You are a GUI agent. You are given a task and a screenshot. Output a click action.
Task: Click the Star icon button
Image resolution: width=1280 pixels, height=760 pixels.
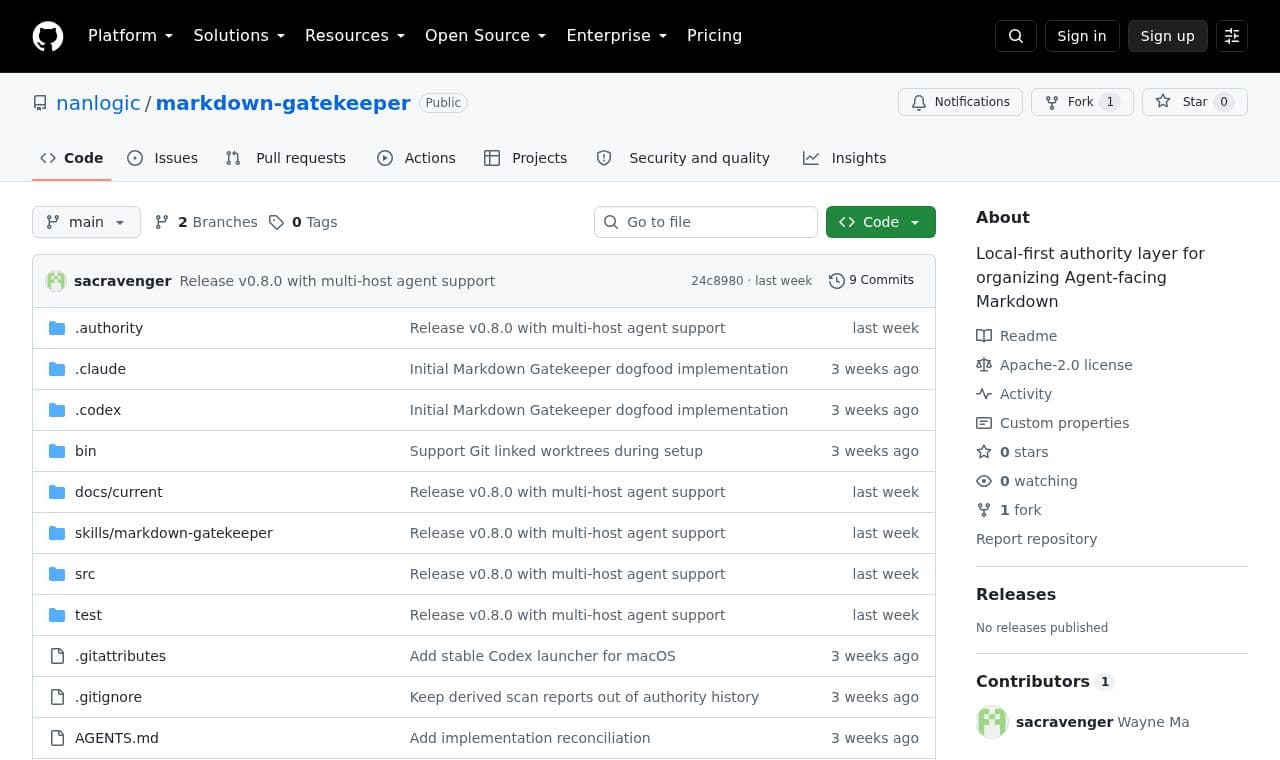pyautogui.click(x=1195, y=102)
